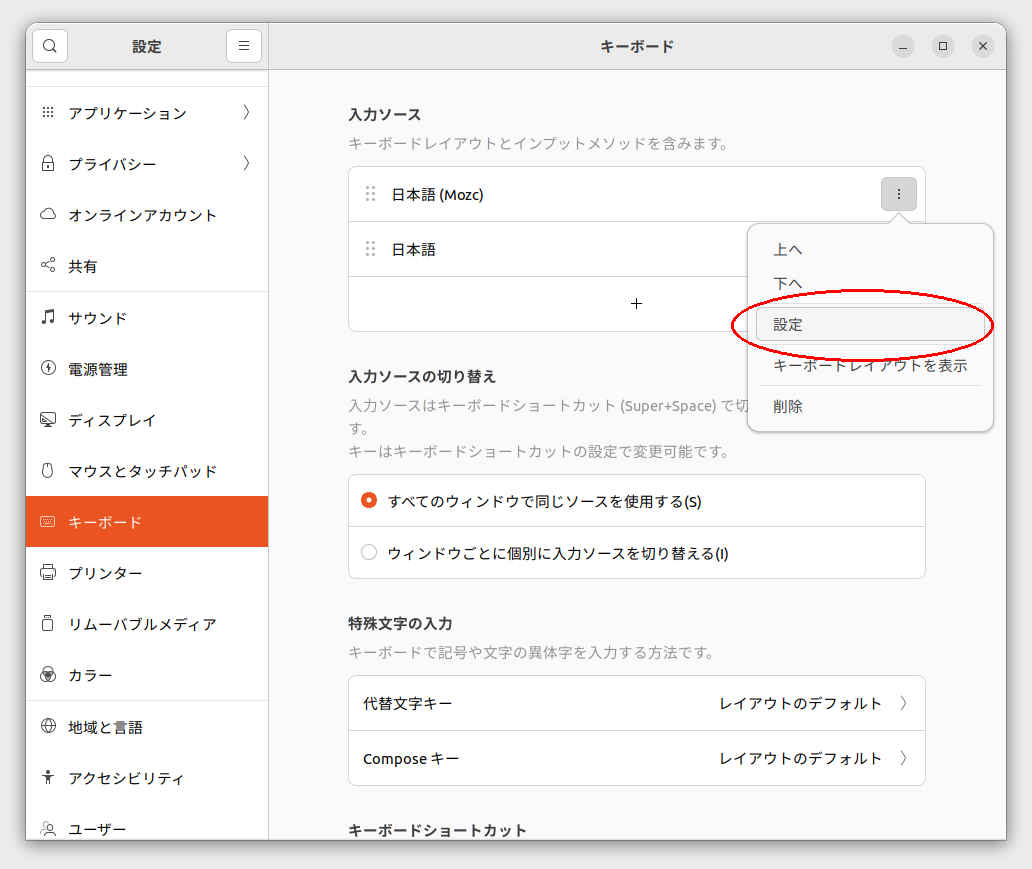
Task: Expand the アプリケーション sidebar chevron
Action: pos(246,112)
